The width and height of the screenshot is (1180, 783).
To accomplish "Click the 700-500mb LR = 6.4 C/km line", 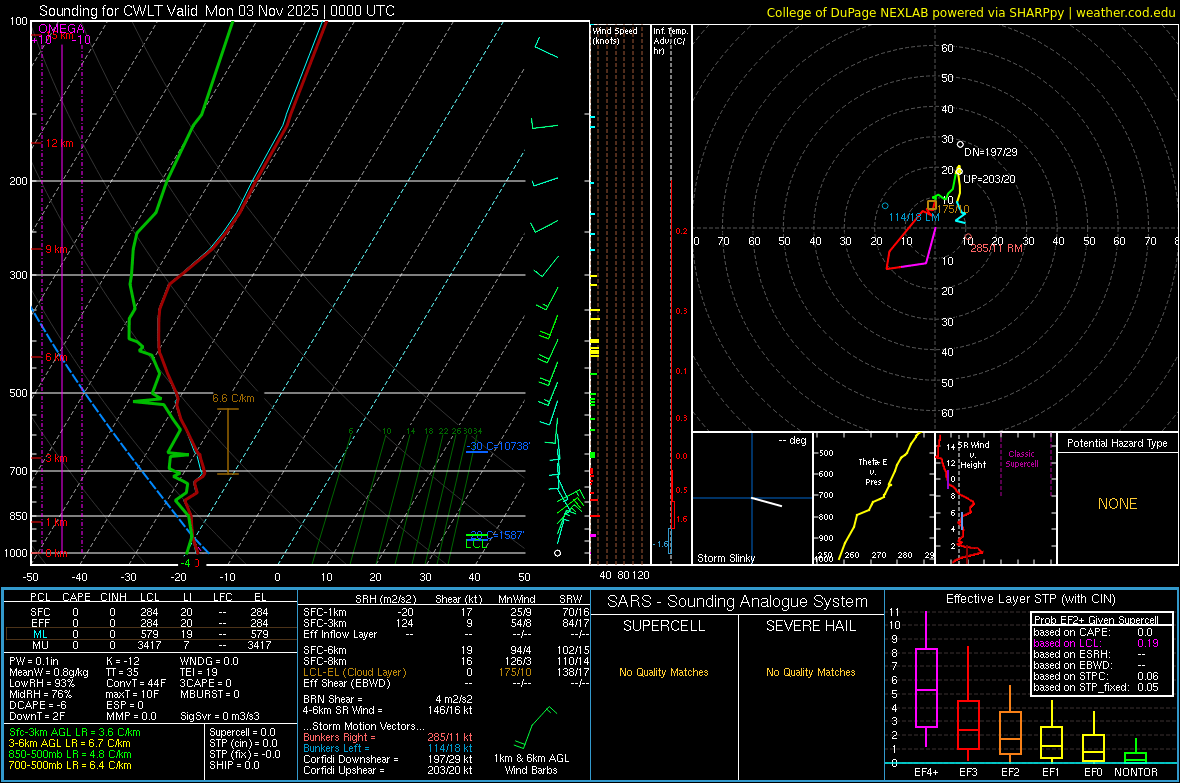I will tap(70, 765).
